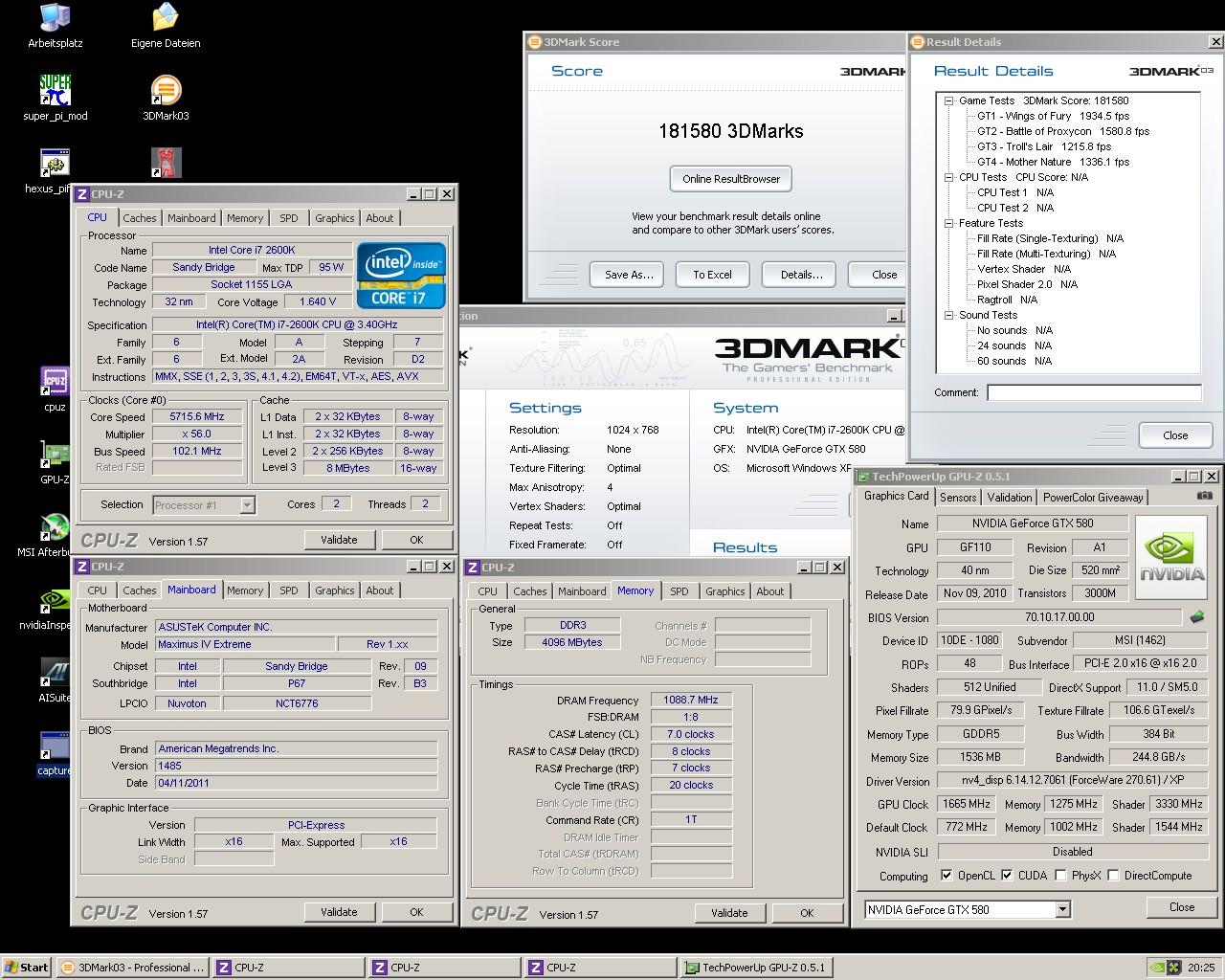Open the Arbeitsplatz desktop icon
The image size is (1225, 980).
coord(55,26)
